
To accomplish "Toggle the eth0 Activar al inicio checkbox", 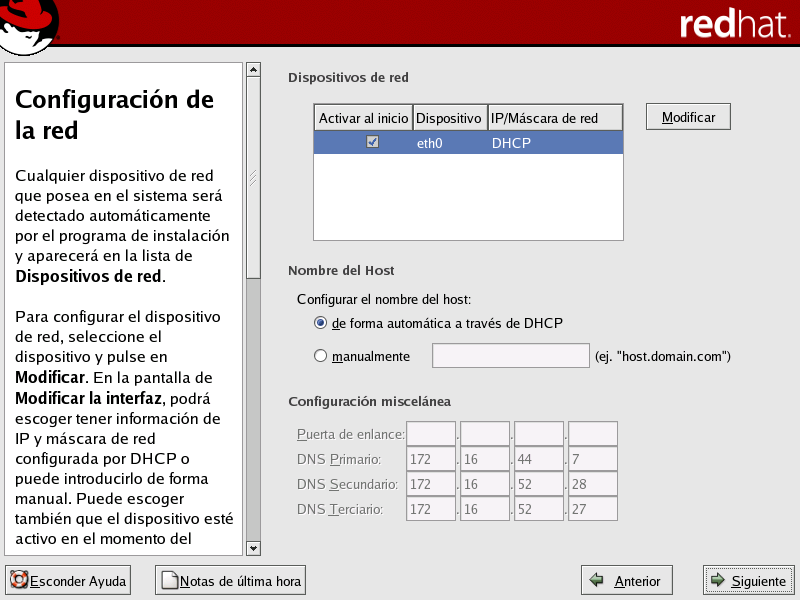I will (x=373, y=143).
